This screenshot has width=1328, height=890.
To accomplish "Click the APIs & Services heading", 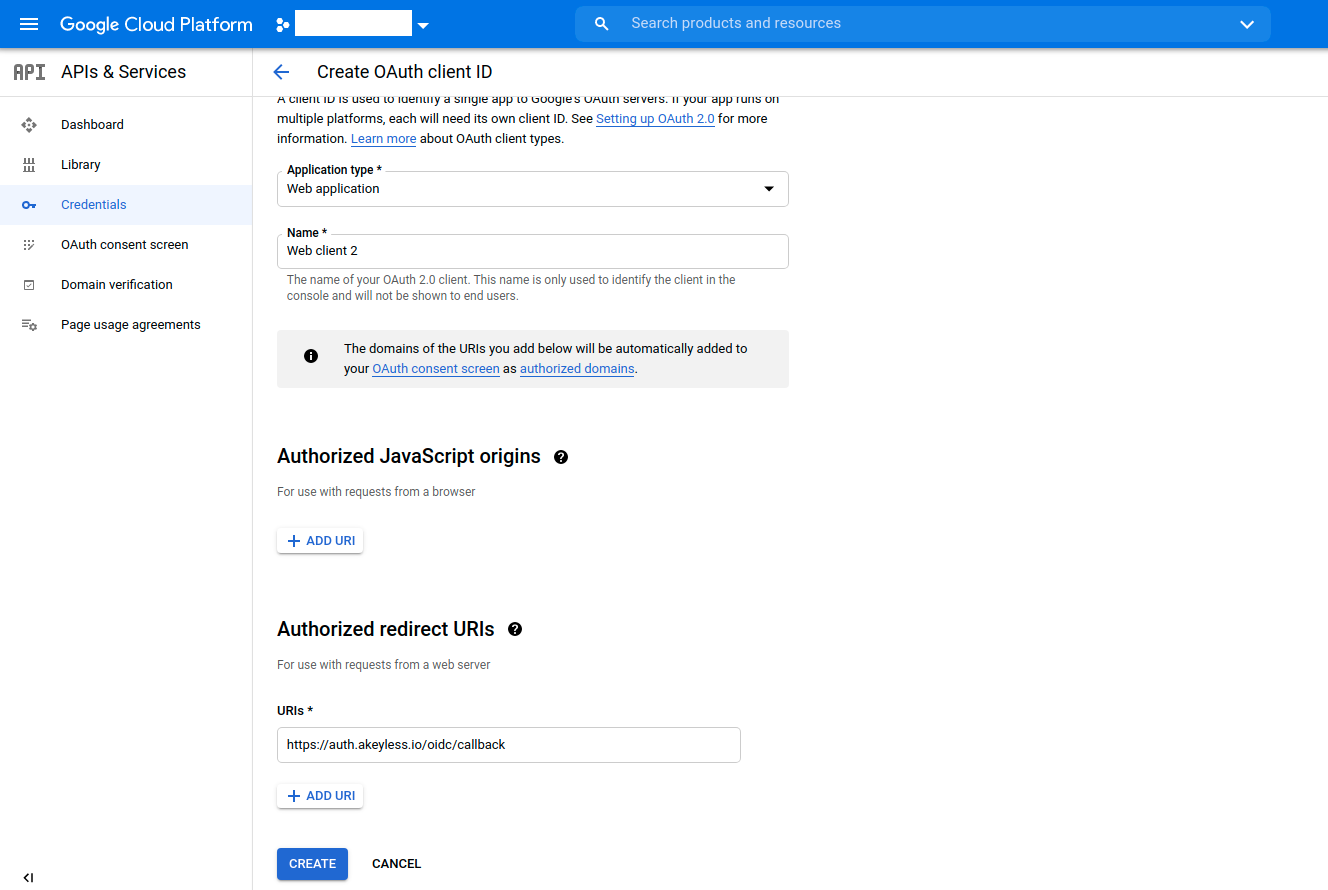I will click(124, 72).
